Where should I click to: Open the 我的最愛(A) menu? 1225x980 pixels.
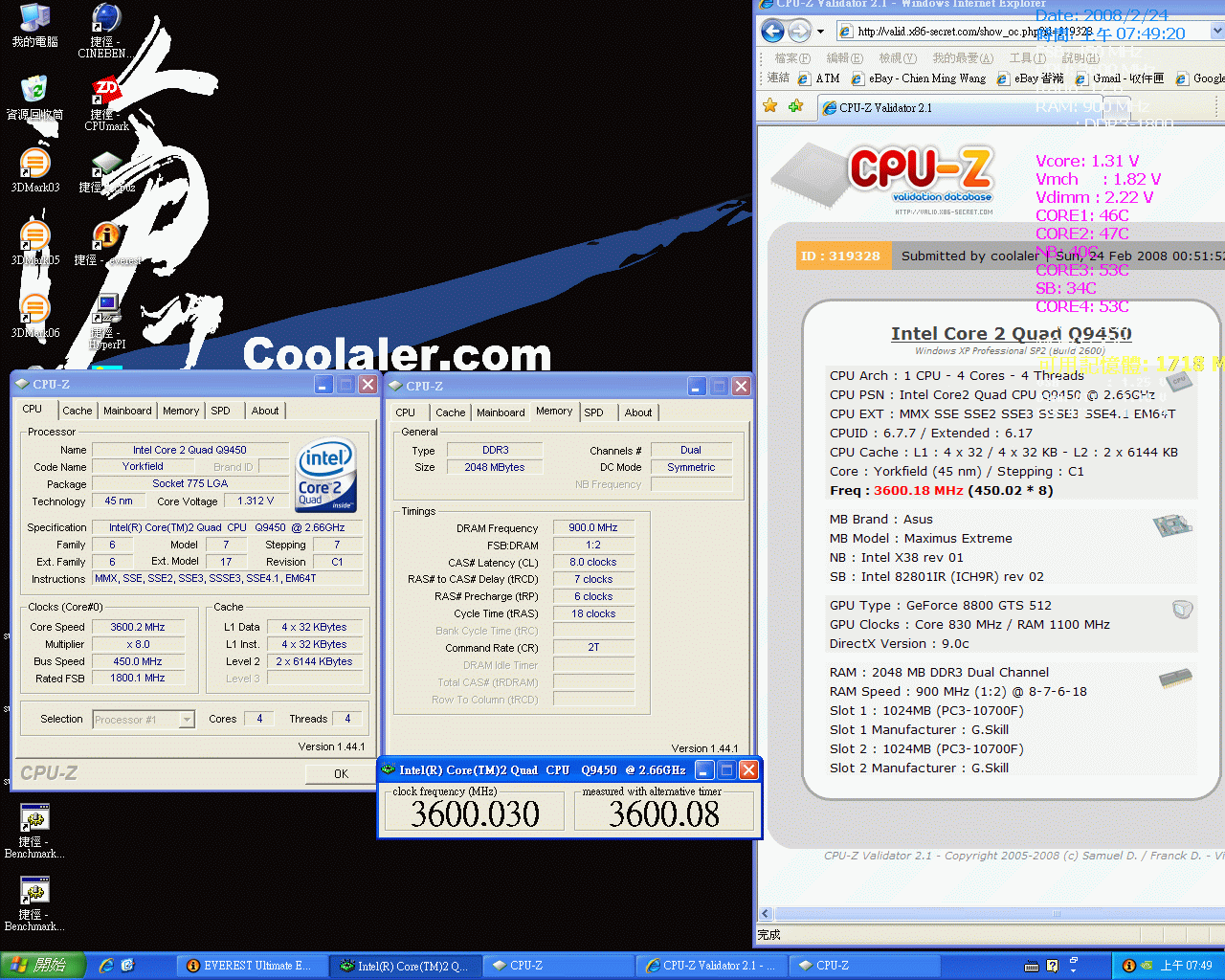pyautogui.click(x=963, y=58)
